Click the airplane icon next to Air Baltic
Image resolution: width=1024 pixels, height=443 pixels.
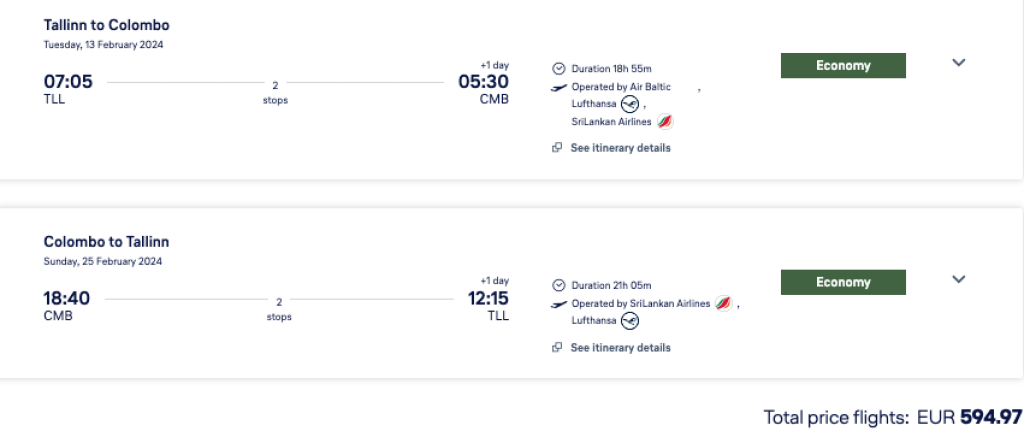pyautogui.click(x=559, y=88)
